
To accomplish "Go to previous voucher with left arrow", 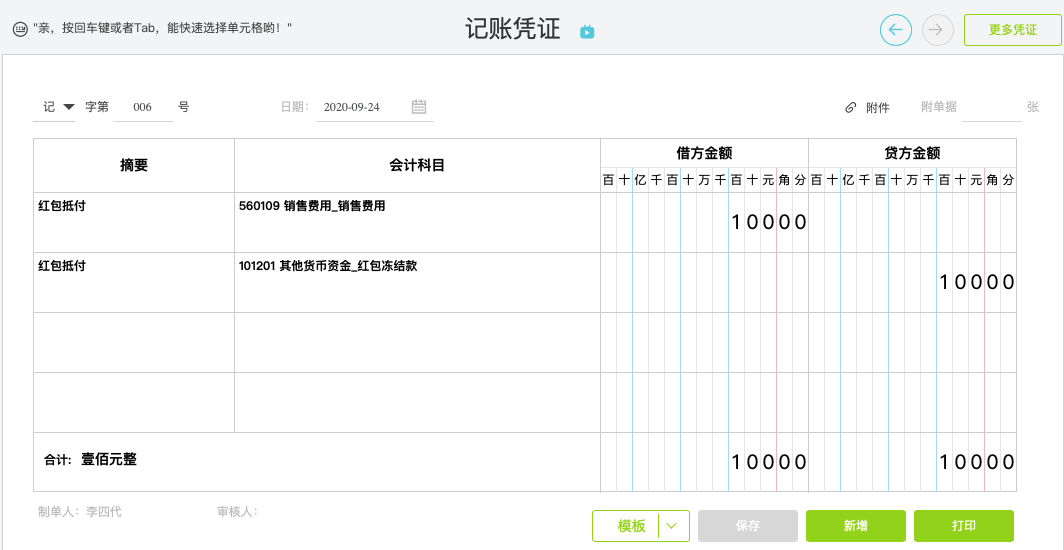I will click(896, 30).
